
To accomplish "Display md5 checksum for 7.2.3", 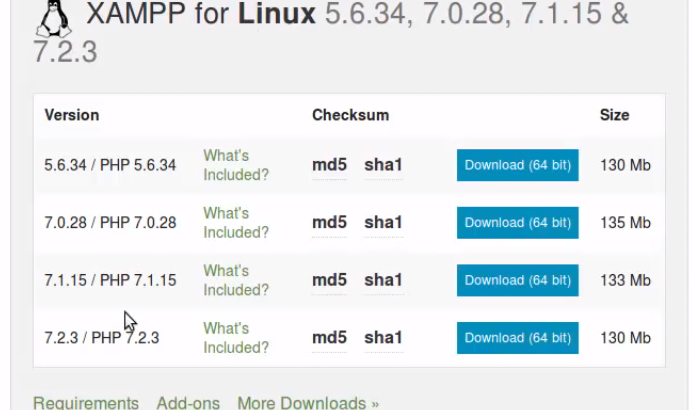I will (x=329, y=337).
